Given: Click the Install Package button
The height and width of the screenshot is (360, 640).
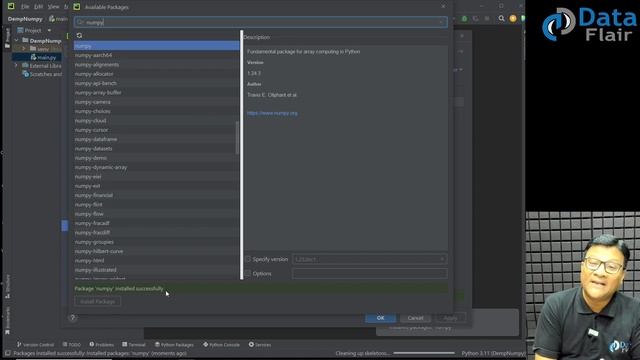Looking at the screenshot, I should click(x=98, y=301).
